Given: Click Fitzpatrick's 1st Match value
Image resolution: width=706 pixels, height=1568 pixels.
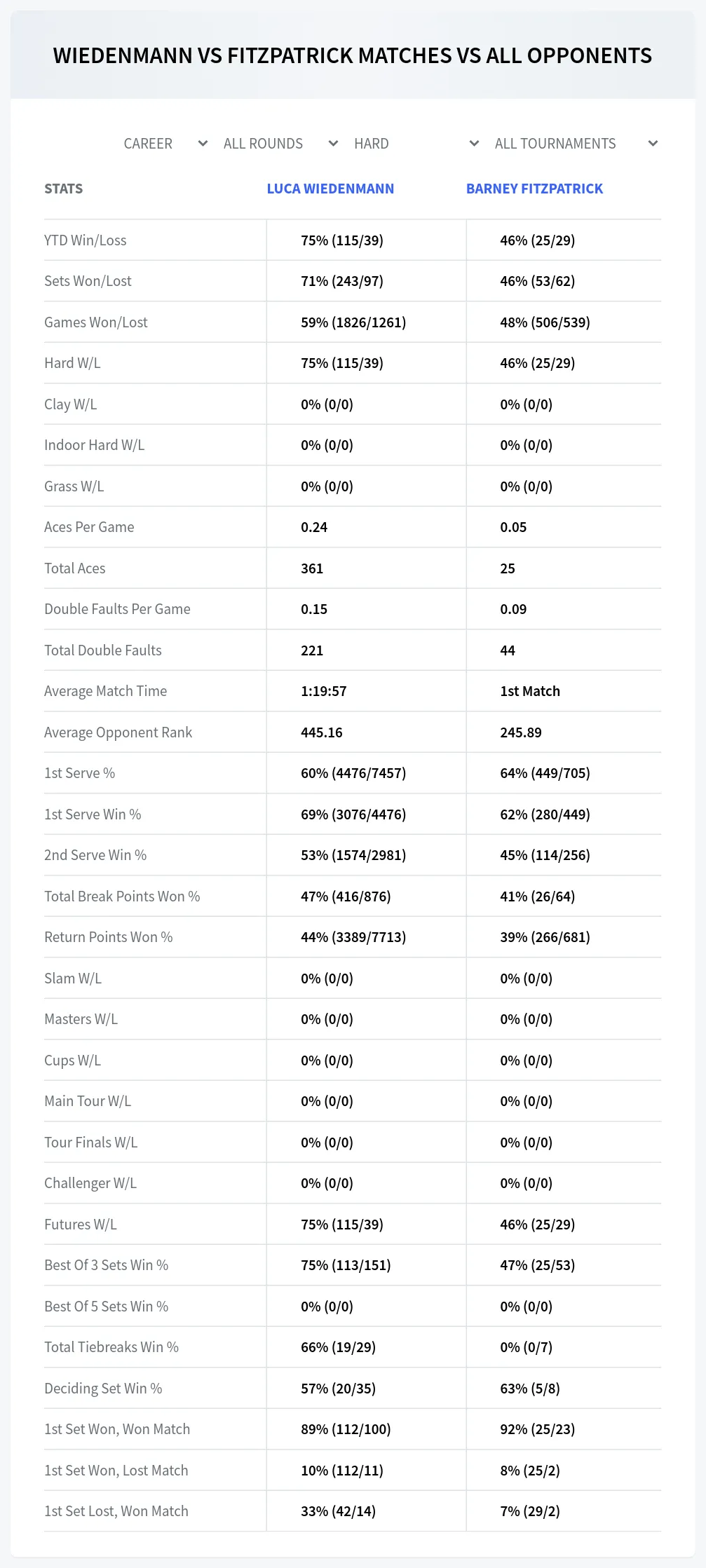Looking at the screenshot, I should (530, 691).
